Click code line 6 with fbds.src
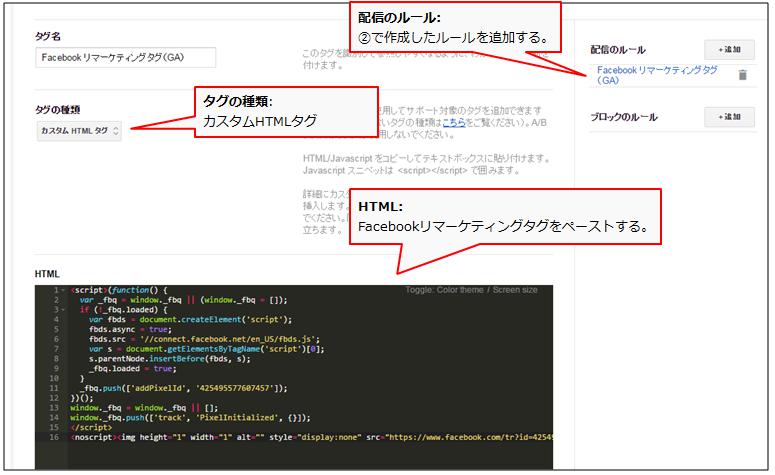775x475 pixels. (204, 339)
